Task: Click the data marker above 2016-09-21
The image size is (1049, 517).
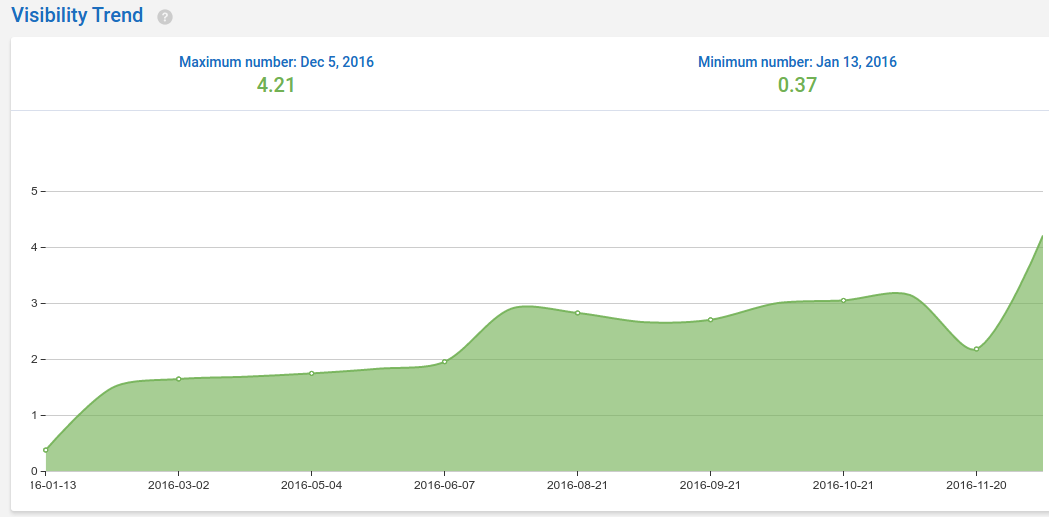Action: [x=710, y=320]
